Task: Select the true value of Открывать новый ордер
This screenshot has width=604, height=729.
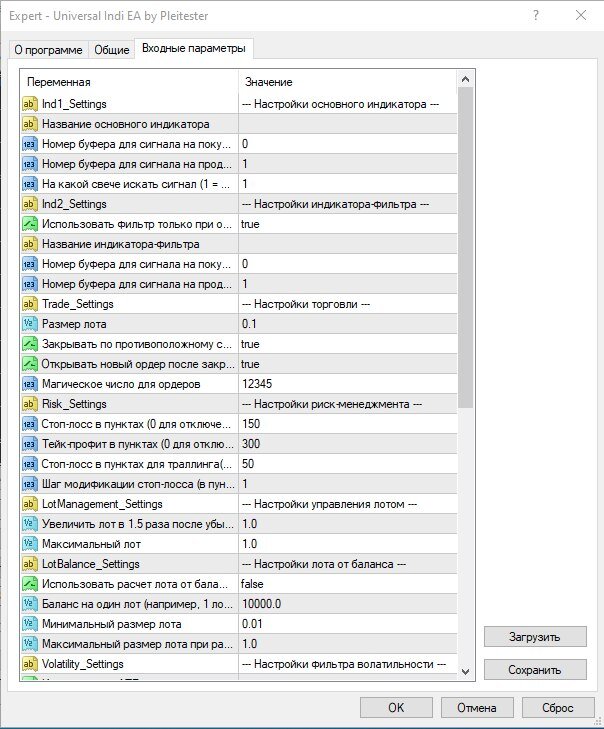Action: (x=250, y=364)
